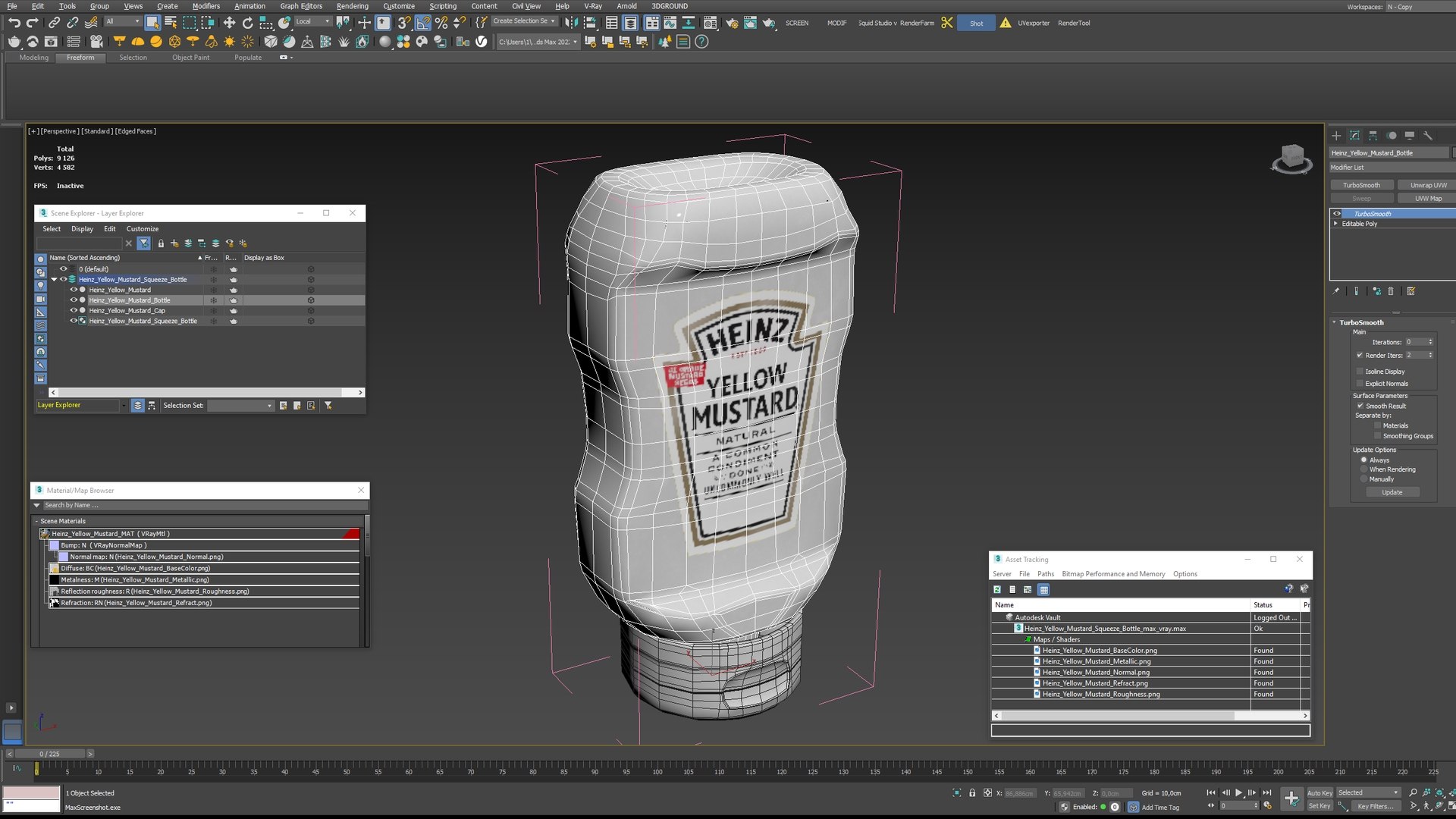Click the teapot Render Setup icon
The height and width of the screenshot is (819, 1456).
coord(732,23)
